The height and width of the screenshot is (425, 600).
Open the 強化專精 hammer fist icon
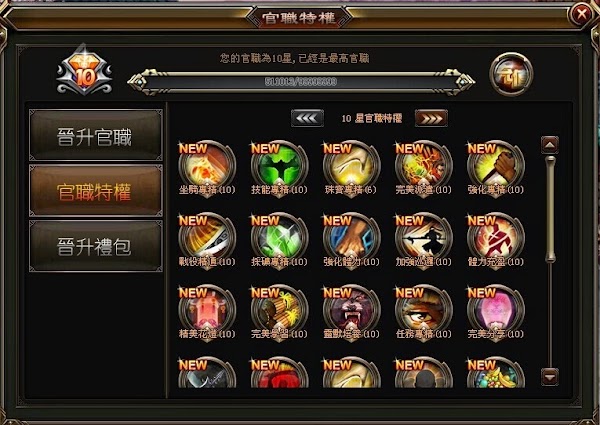click(x=496, y=168)
